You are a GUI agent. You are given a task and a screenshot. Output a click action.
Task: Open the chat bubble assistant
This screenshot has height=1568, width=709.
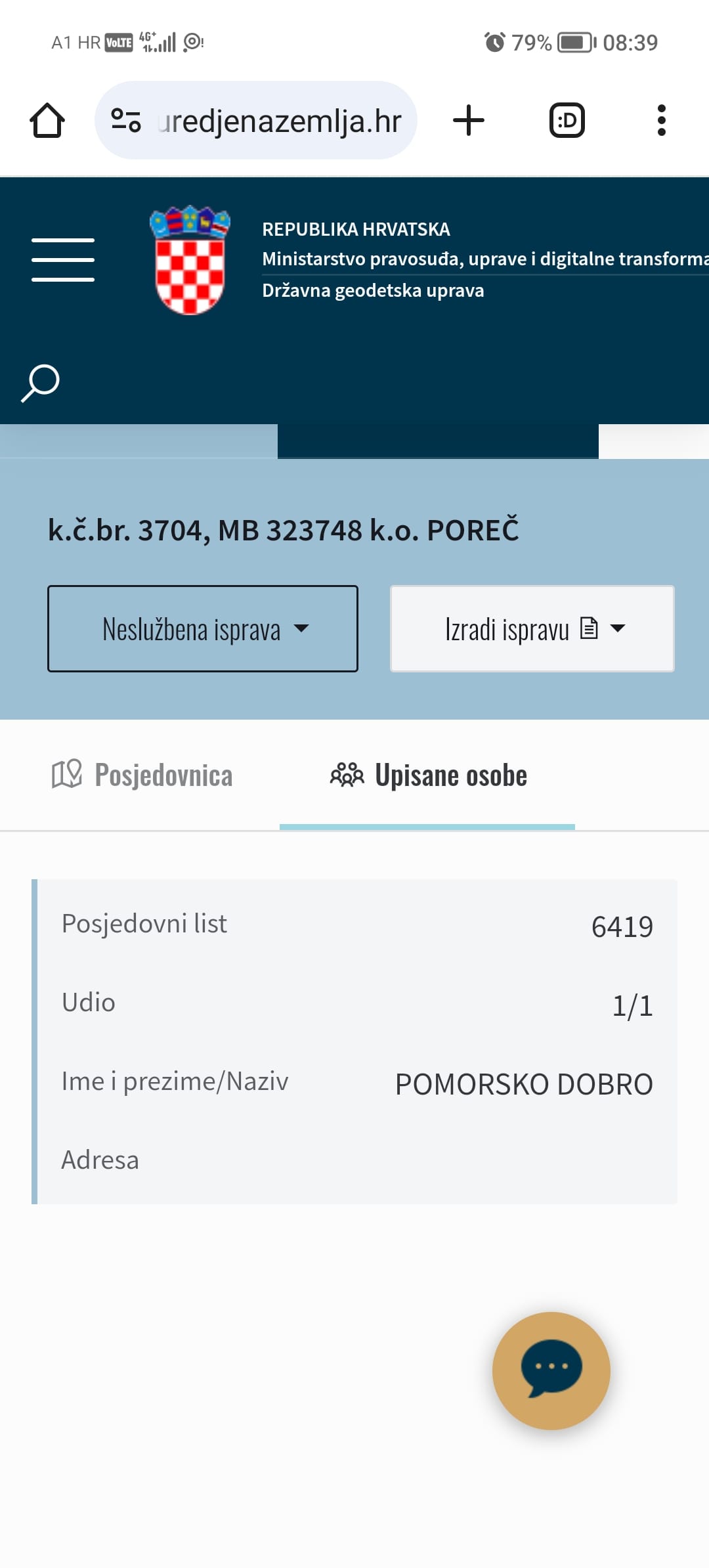click(551, 1370)
